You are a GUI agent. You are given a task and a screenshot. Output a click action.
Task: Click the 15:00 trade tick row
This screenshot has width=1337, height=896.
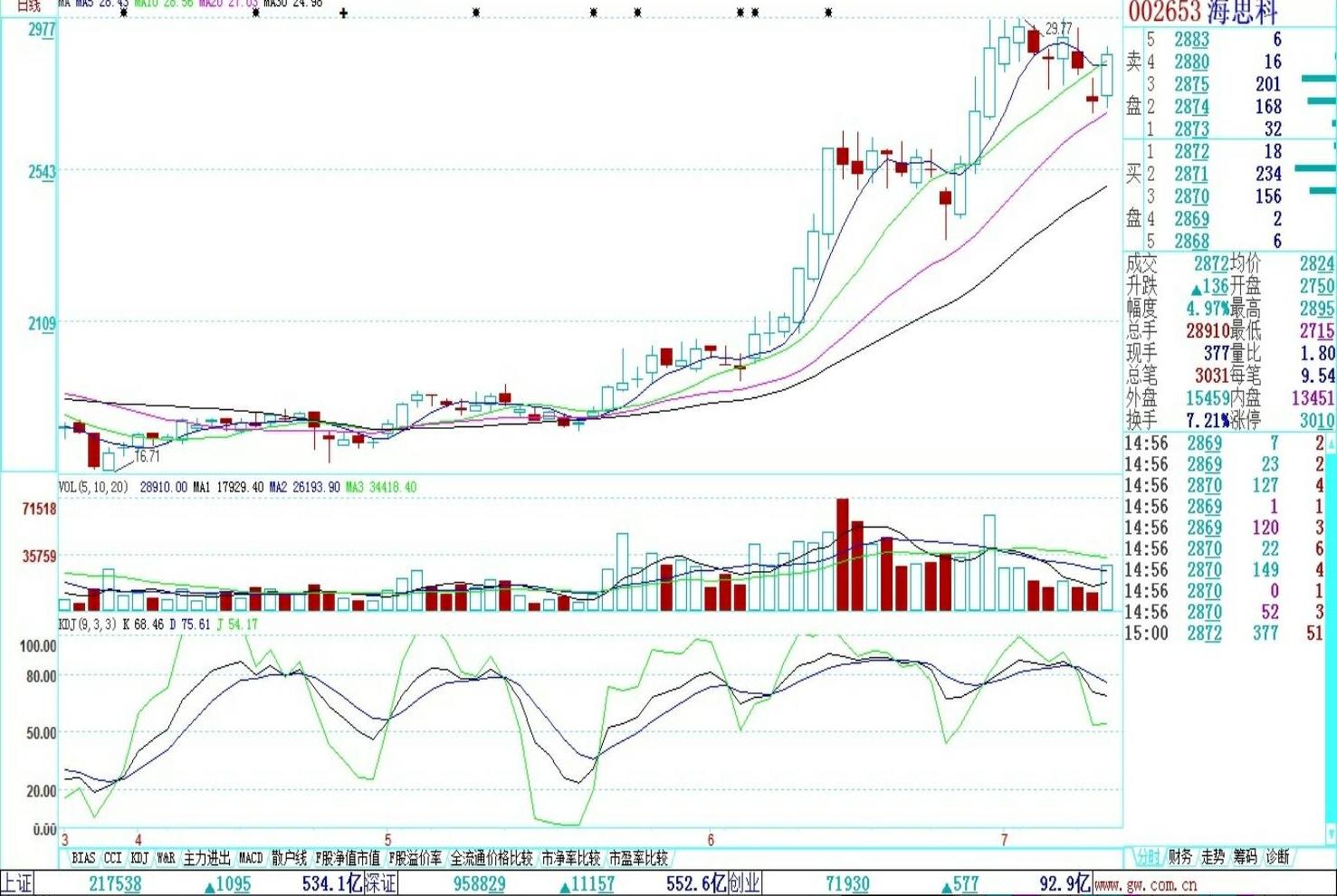[x=1224, y=634]
